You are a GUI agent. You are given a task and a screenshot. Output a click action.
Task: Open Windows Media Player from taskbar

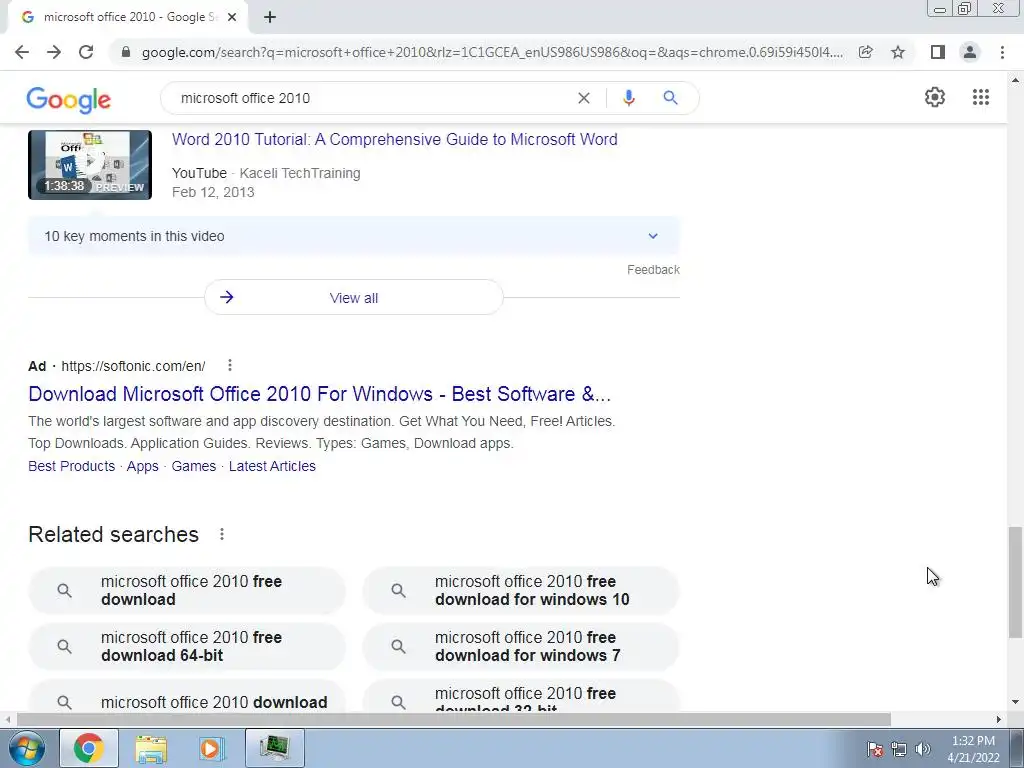point(212,748)
